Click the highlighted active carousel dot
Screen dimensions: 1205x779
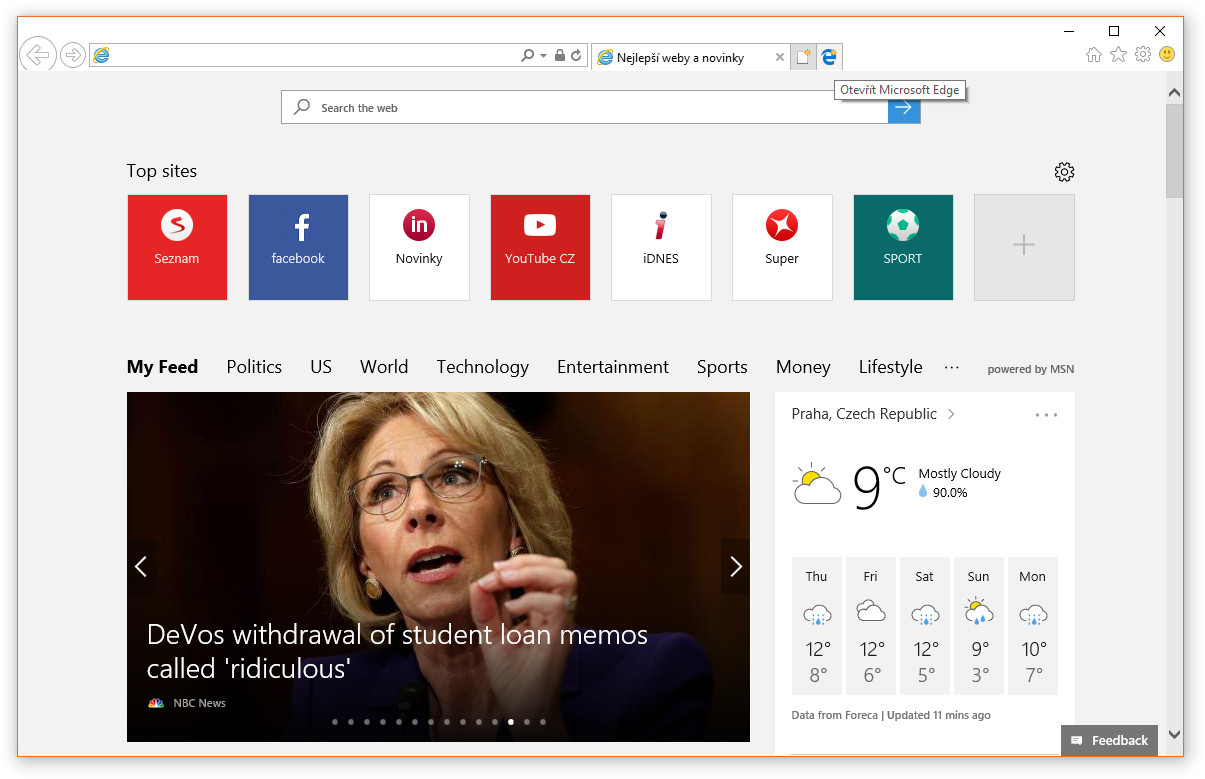pos(511,721)
